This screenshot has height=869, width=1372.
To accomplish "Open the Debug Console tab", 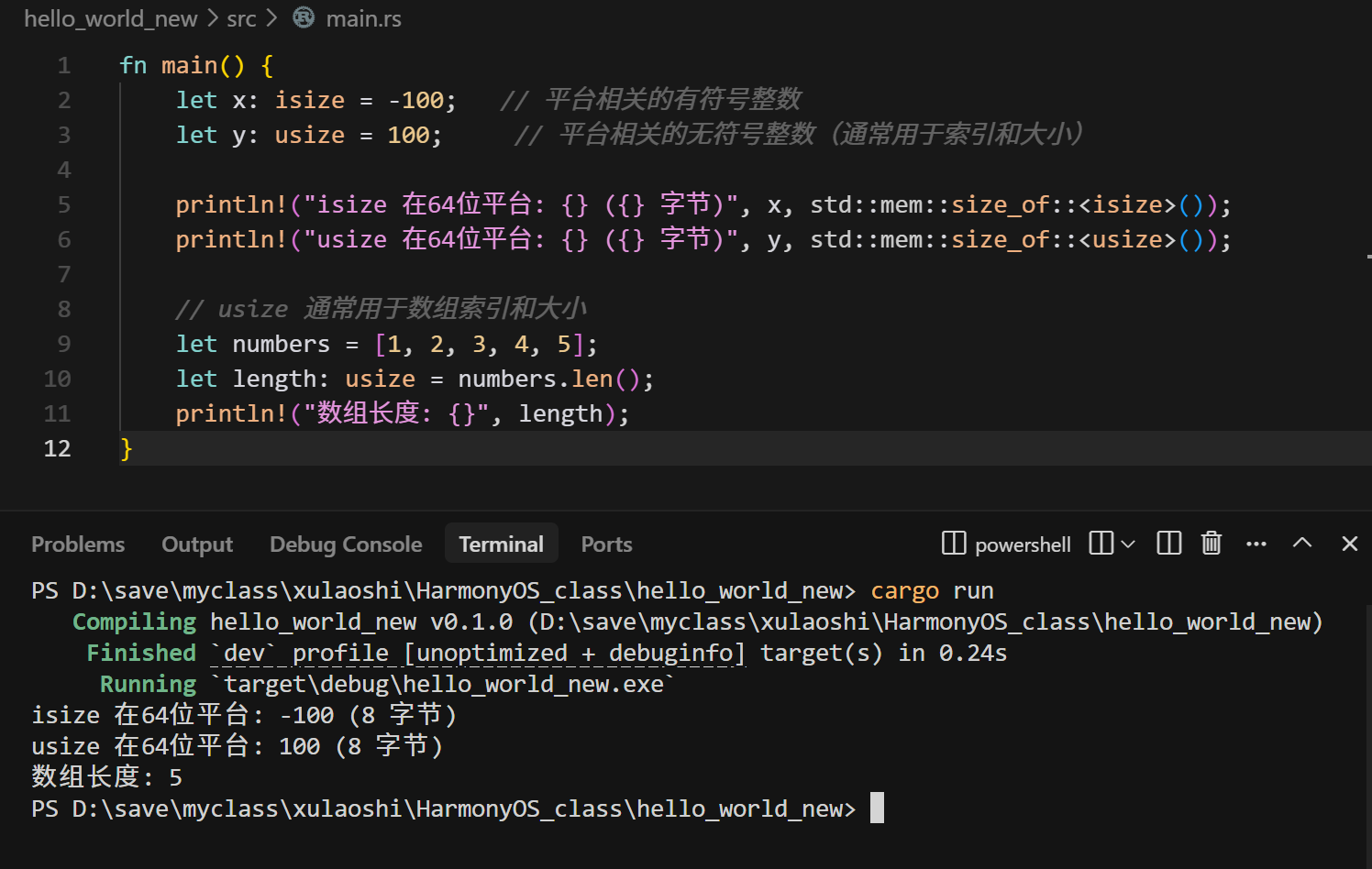I will pyautogui.click(x=346, y=544).
